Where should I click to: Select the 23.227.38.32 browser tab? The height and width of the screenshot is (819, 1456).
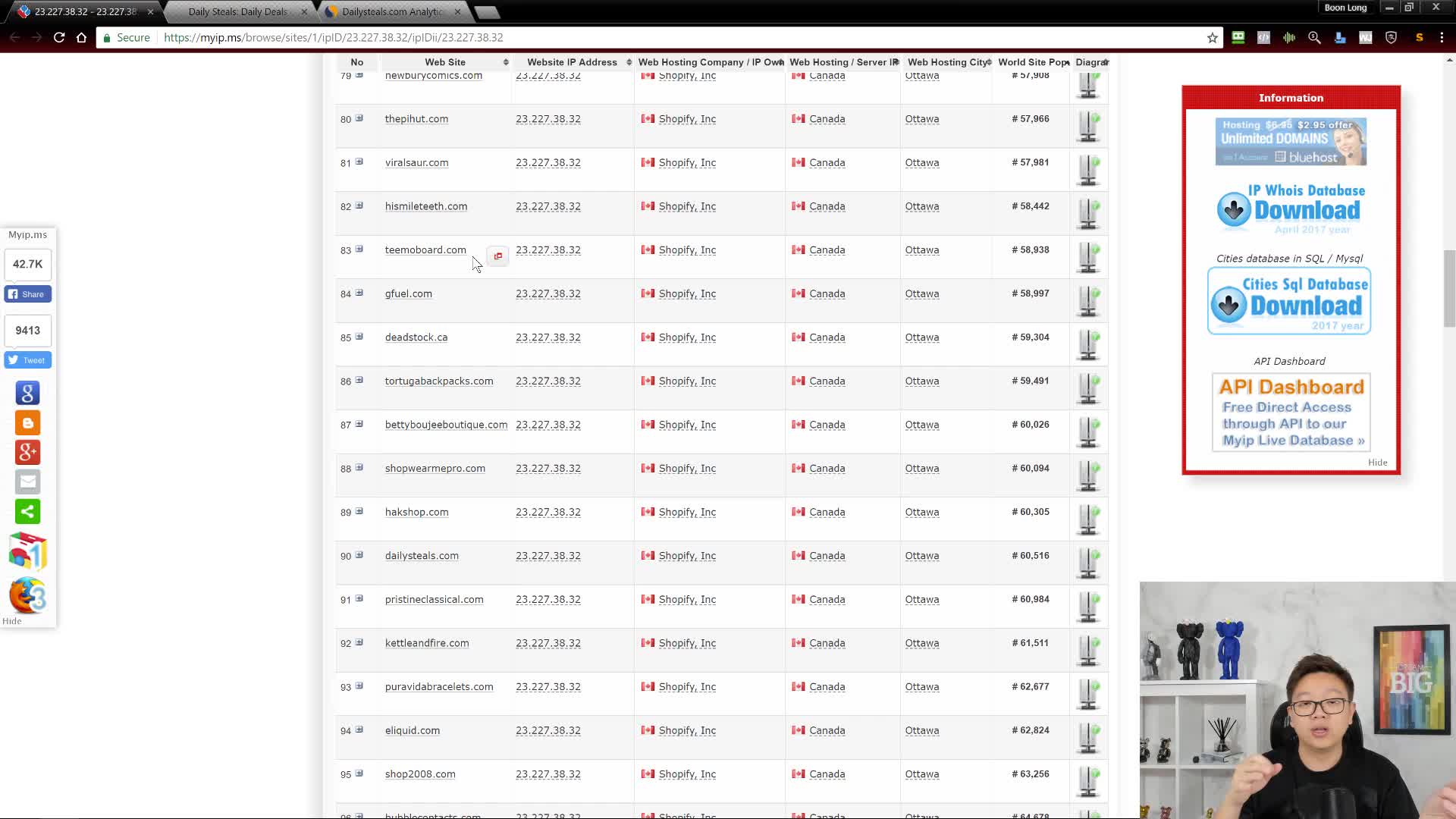click(85, 11)
